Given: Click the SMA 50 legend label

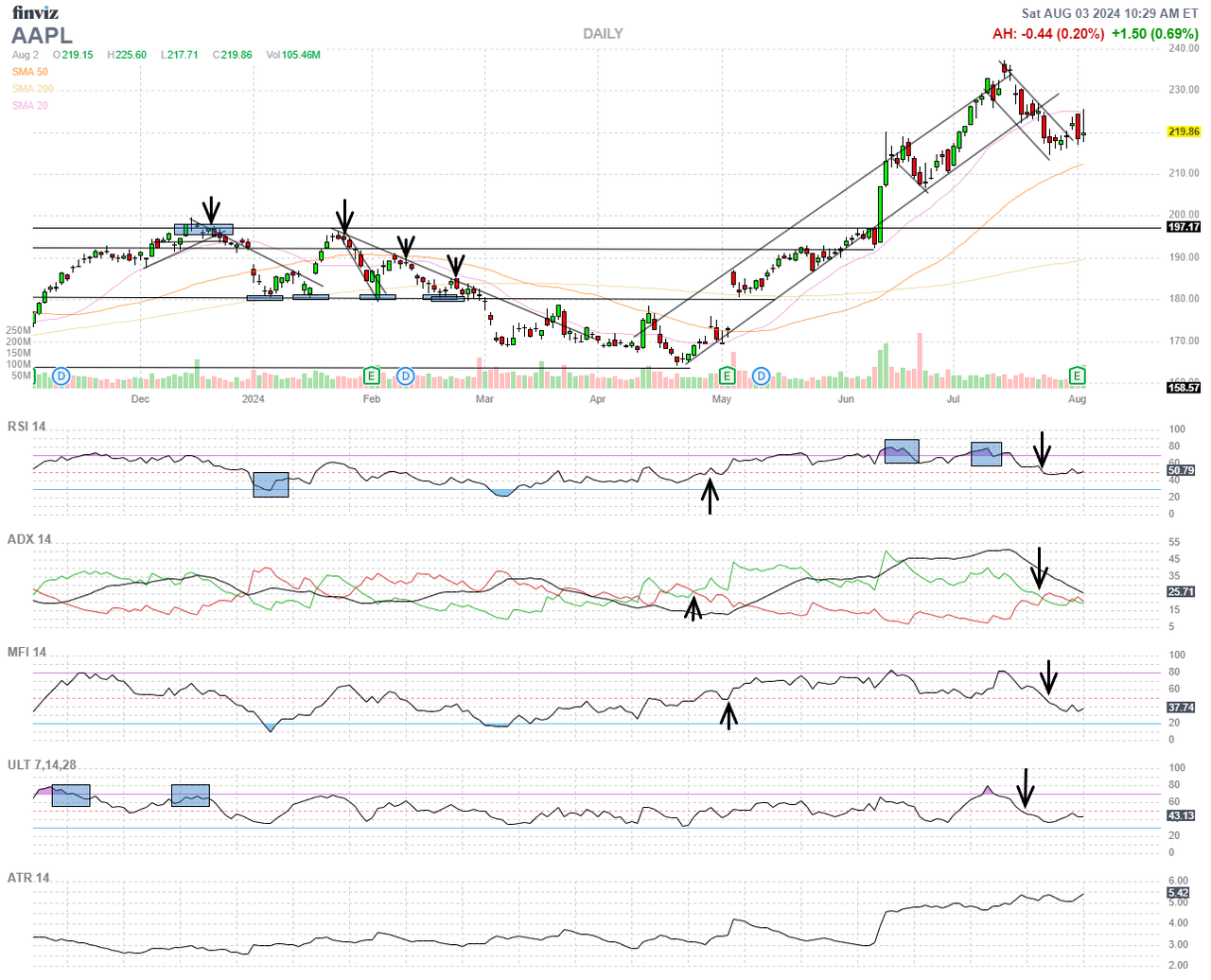Looking at the screenshot, I should pos(30,72).
